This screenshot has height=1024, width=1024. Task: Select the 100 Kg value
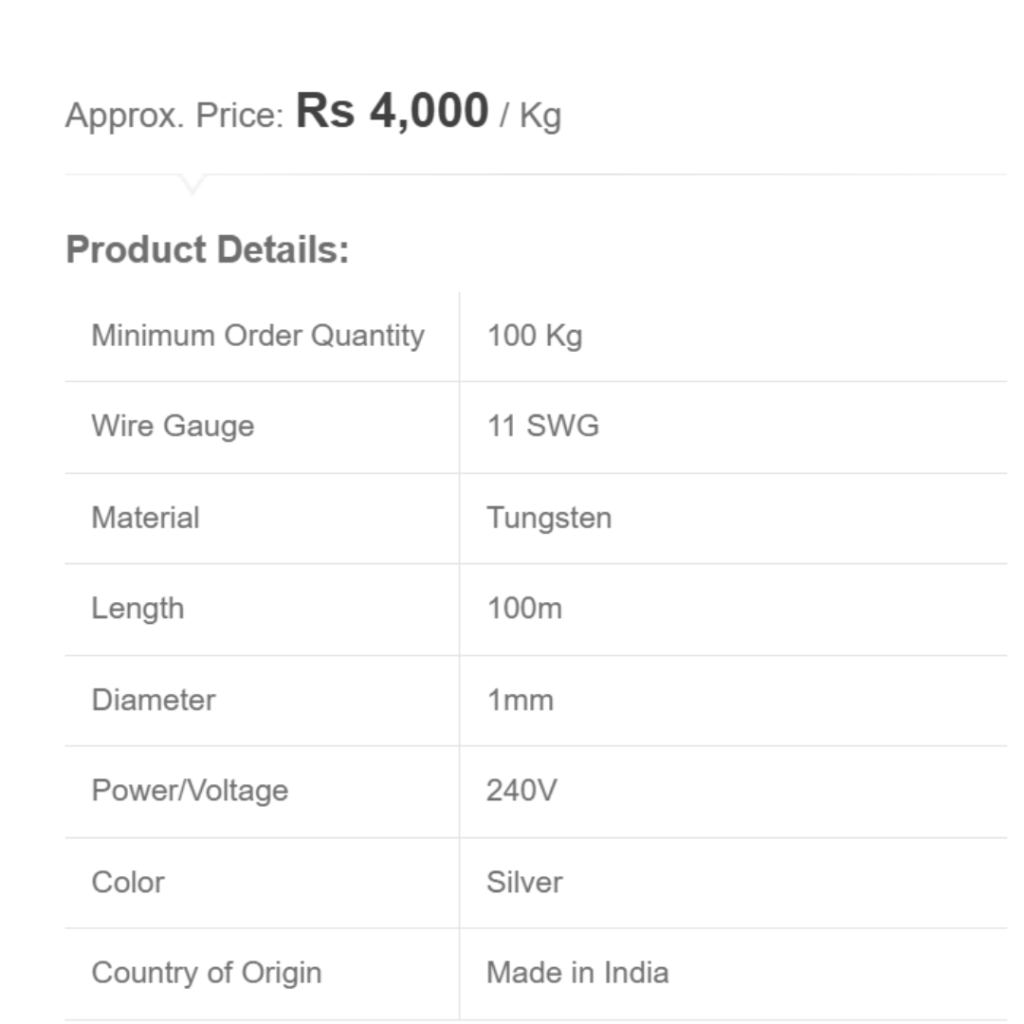[534, 336]
